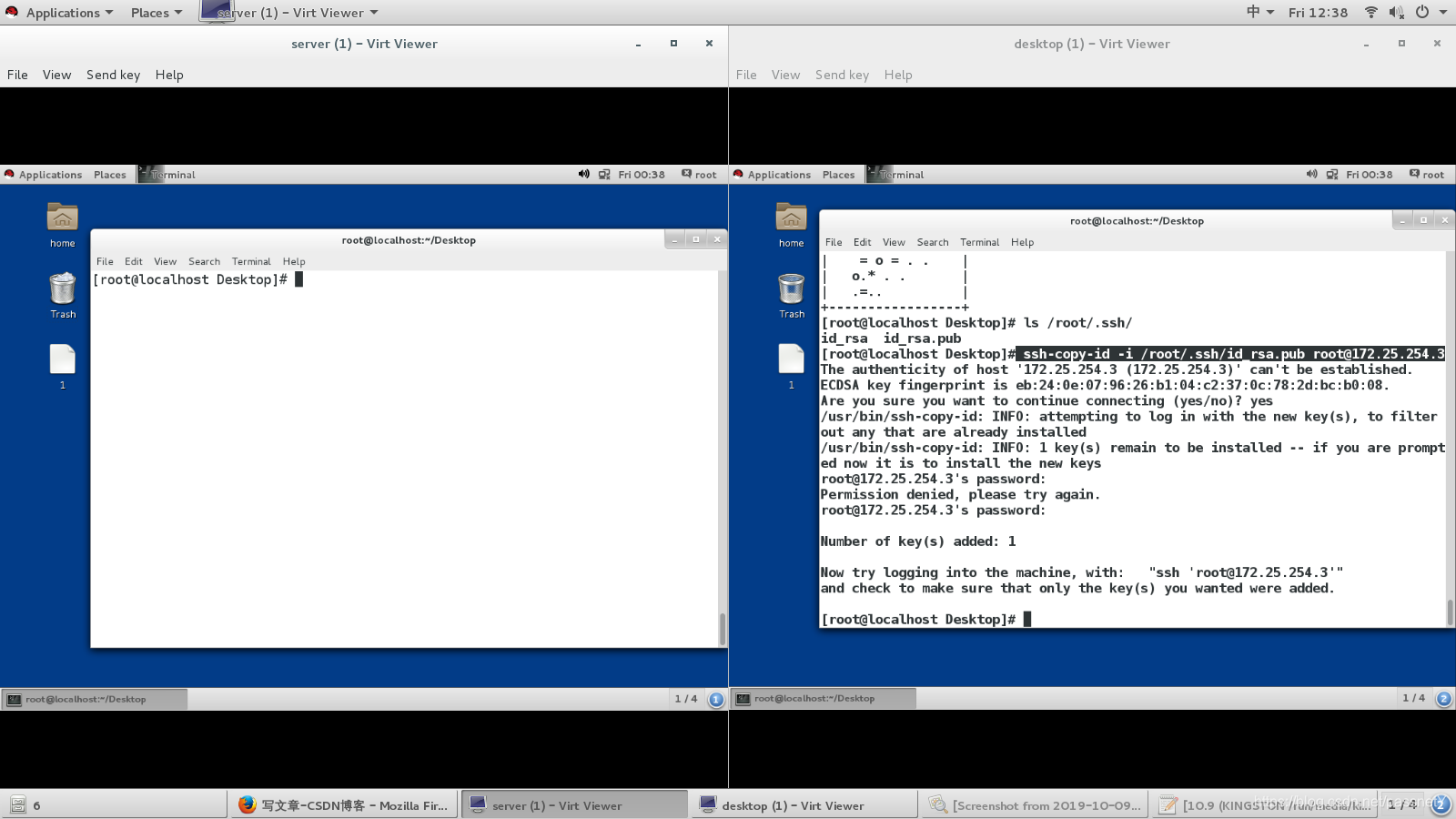This screenshot has width=1456, height=819.
Task: Click notification icon in server guest bottom panel
Action: click(716, 699)
